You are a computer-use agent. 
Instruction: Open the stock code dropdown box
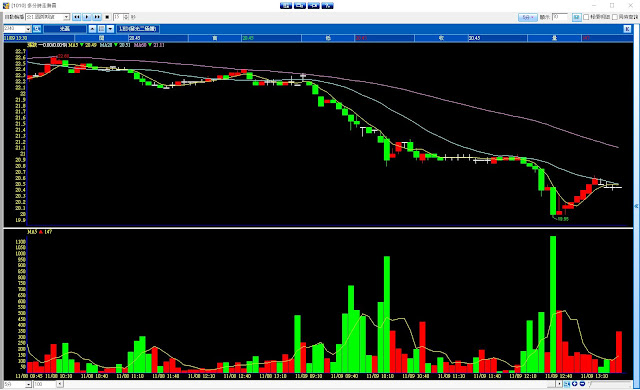point(17,29)
